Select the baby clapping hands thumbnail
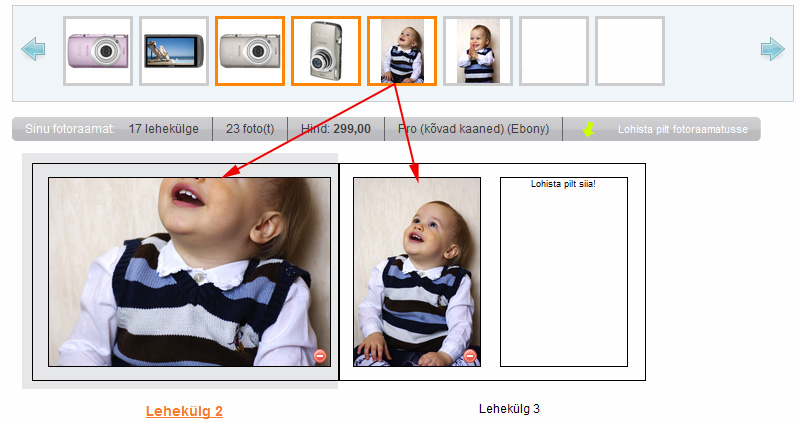 [x=478, y=51]
